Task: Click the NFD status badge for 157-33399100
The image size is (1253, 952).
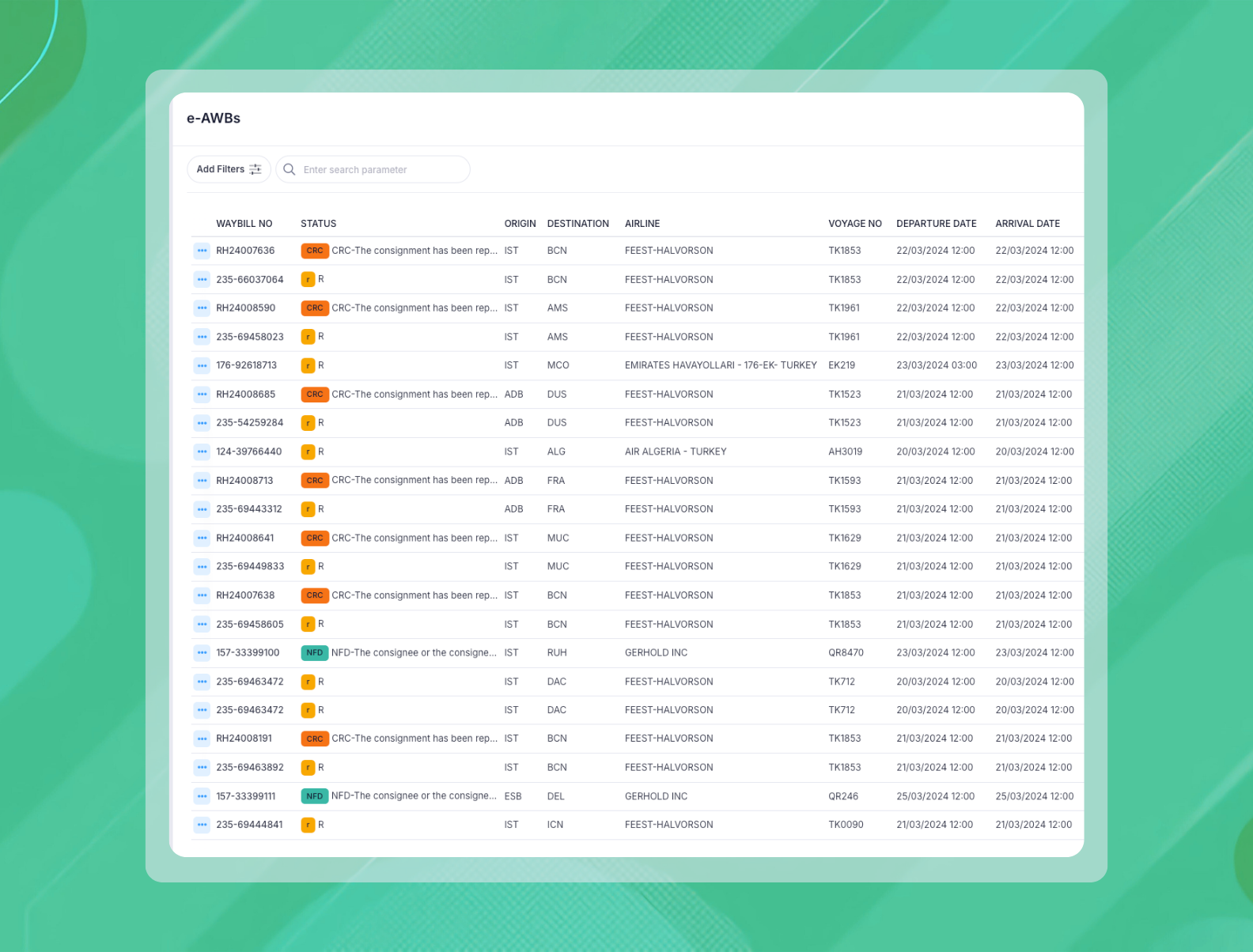Action: pos(315,653)
